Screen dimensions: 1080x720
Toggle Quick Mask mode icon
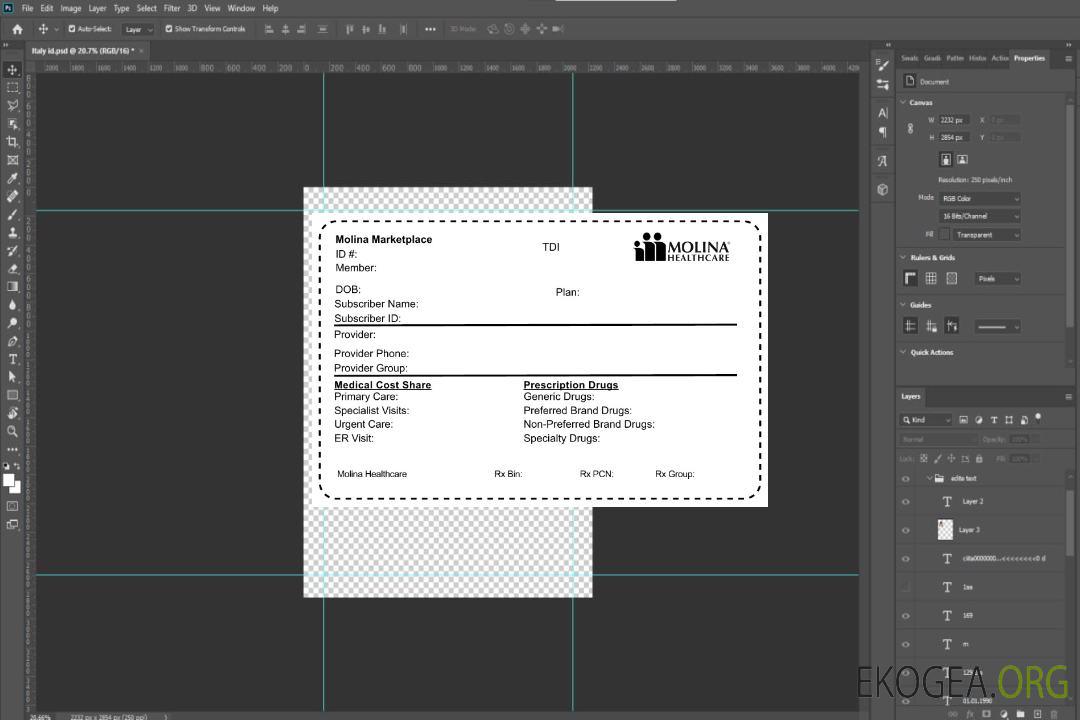pyautogui.click(x=12, y=506)
